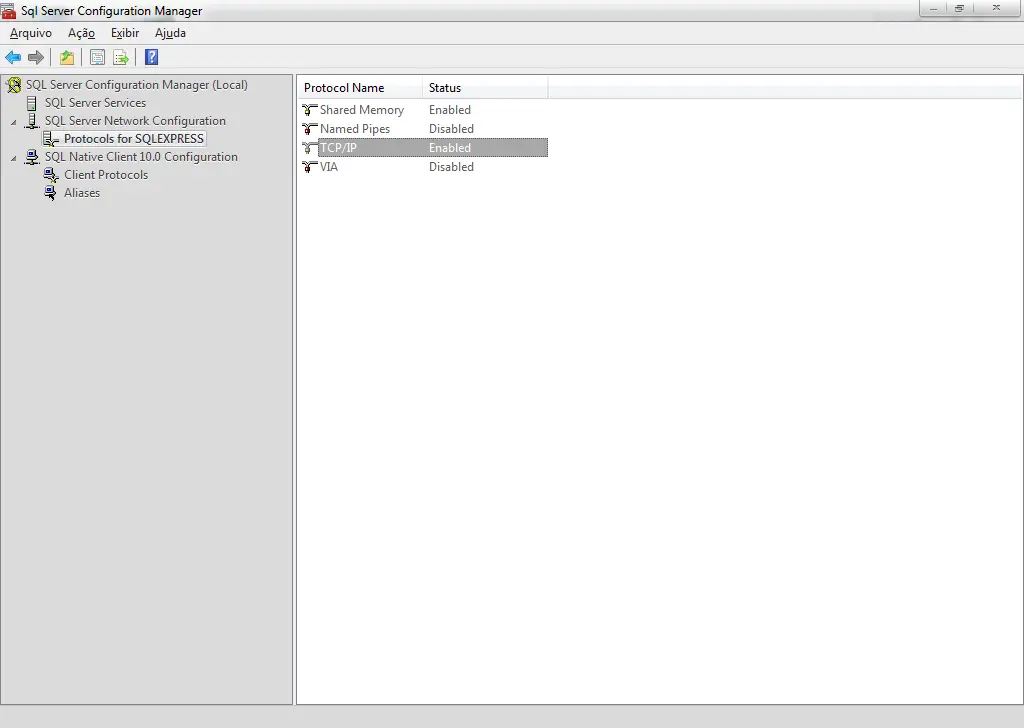Click the app icon in the title bar

[8, 10]
